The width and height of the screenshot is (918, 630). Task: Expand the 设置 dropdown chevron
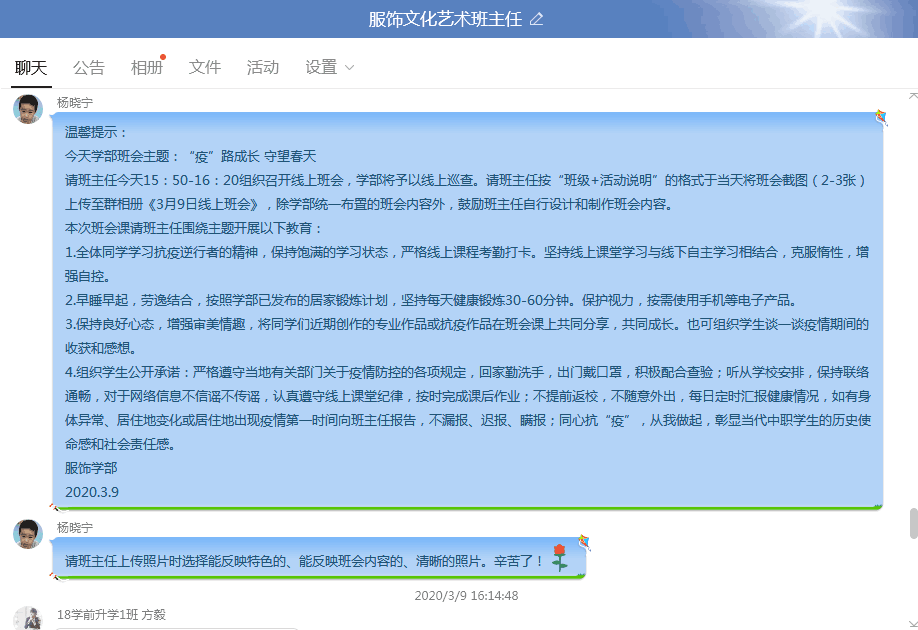[349, 68]
